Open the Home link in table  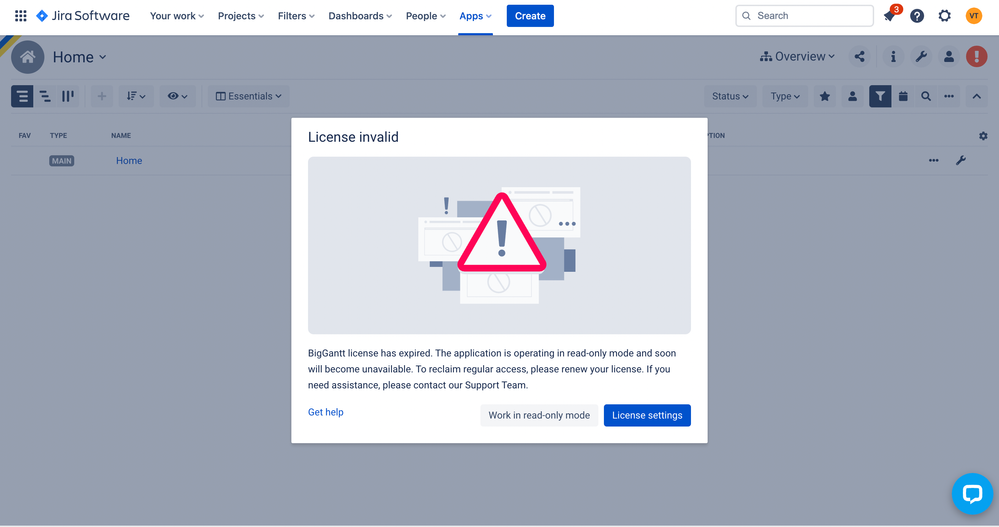point(129,161)
